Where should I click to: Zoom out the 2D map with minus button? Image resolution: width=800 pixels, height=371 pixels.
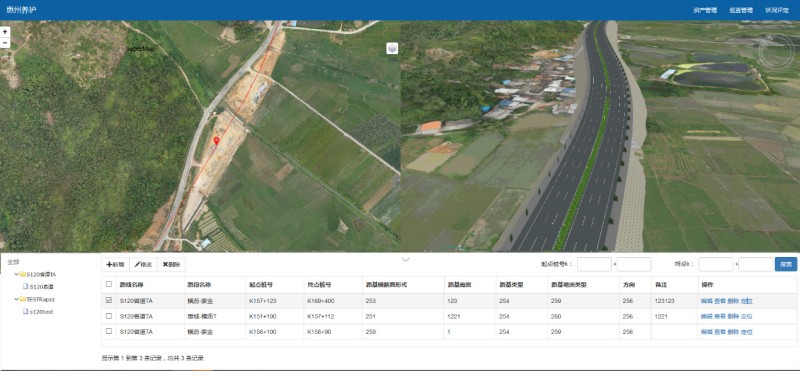pos(5,43)
